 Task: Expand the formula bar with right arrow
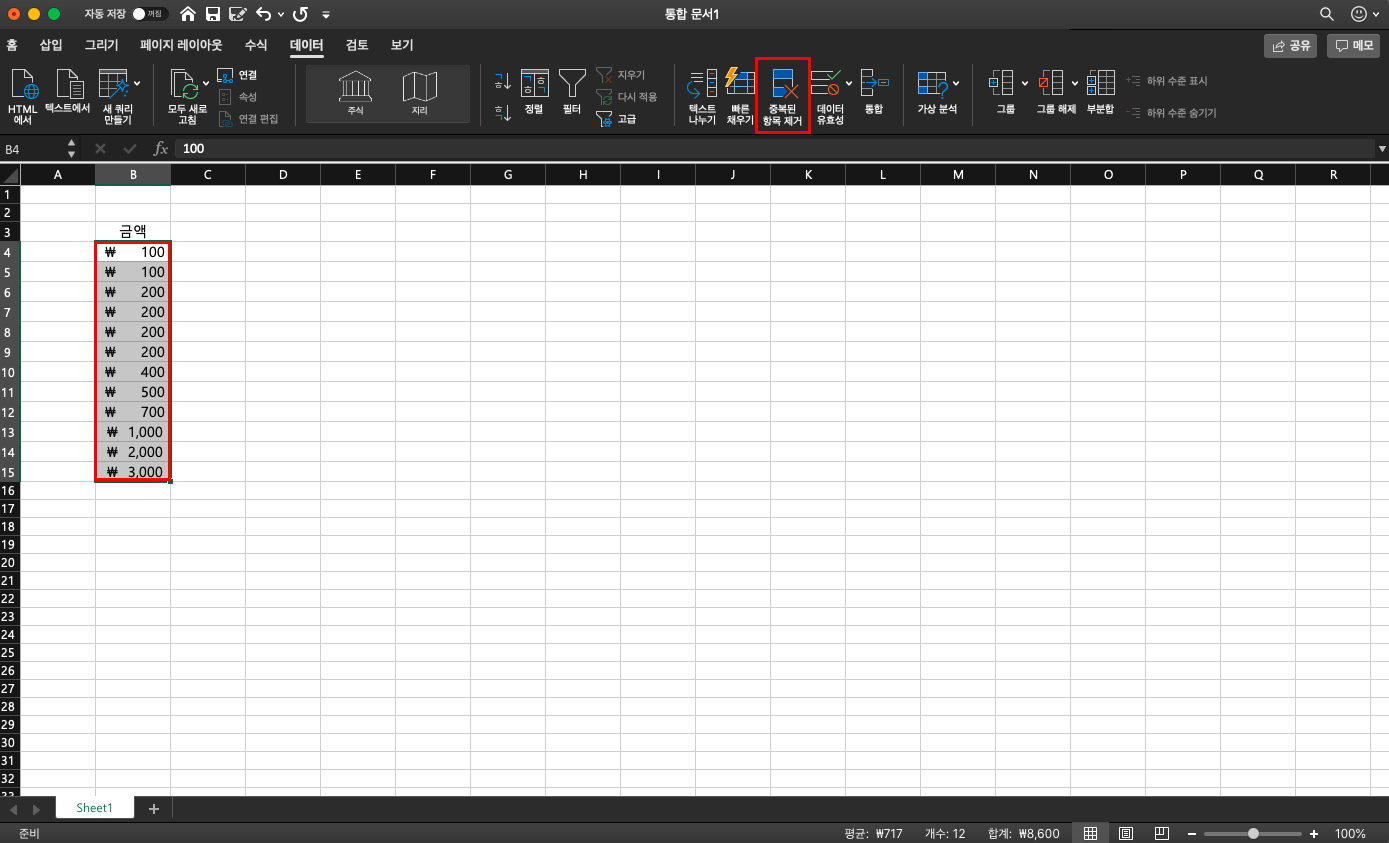click(x=1382, y=148)
